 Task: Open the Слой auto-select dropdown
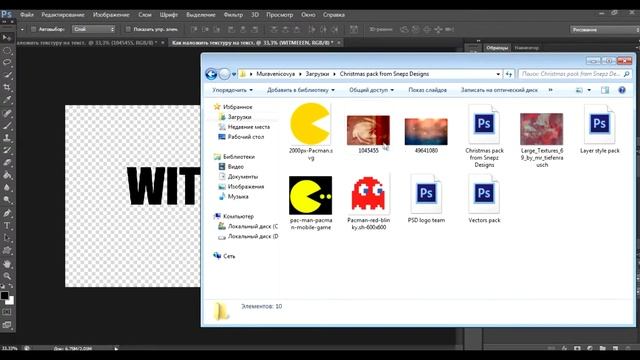[93, 29]
